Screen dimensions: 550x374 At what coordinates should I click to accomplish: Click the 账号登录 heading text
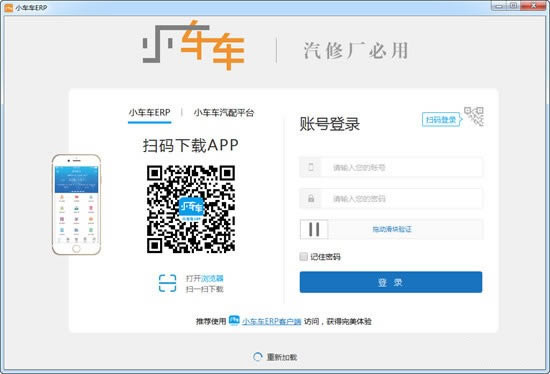click(x=330, y=124)
